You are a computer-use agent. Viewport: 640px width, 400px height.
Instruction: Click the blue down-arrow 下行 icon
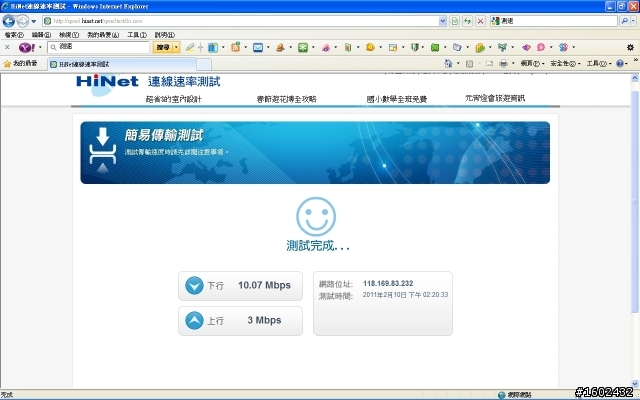(194, 286)
